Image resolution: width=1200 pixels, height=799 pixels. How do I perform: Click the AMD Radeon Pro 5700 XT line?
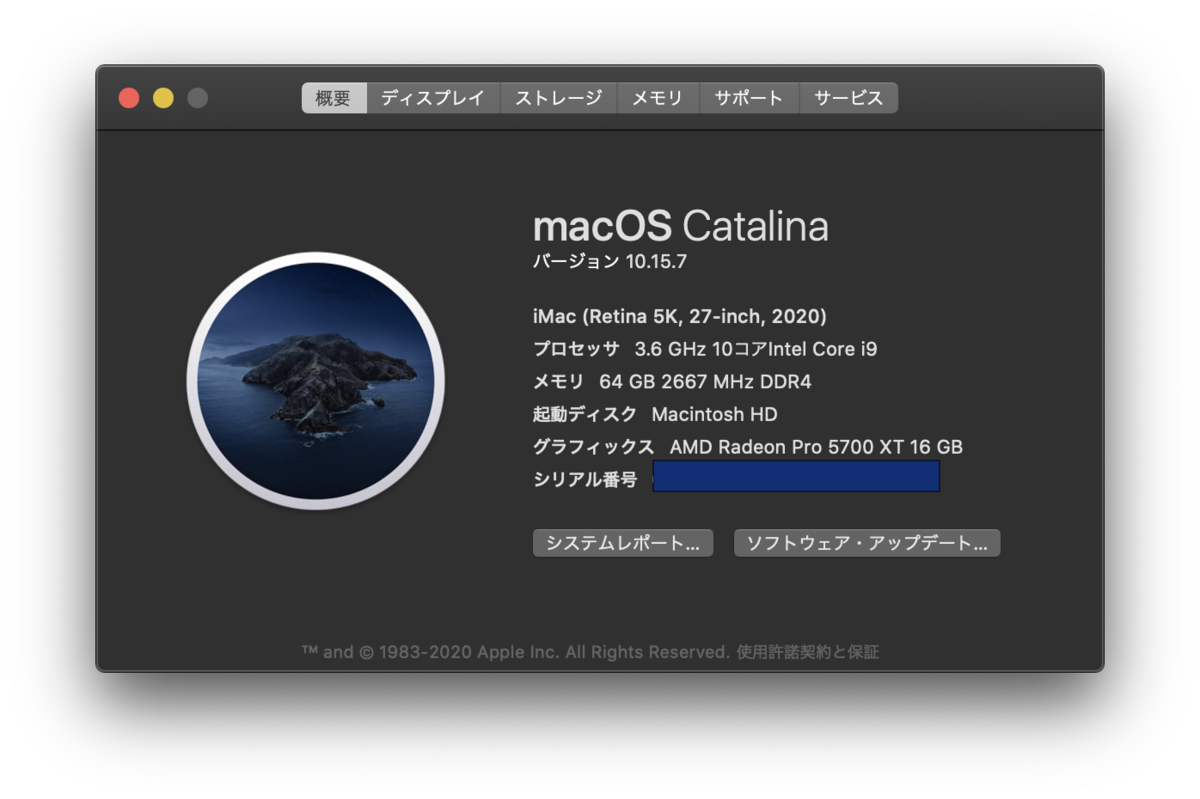[748, 447]
